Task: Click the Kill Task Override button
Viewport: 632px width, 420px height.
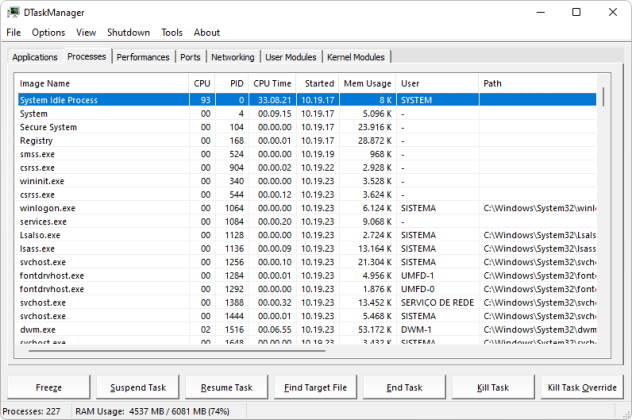Action: [582, 387]
